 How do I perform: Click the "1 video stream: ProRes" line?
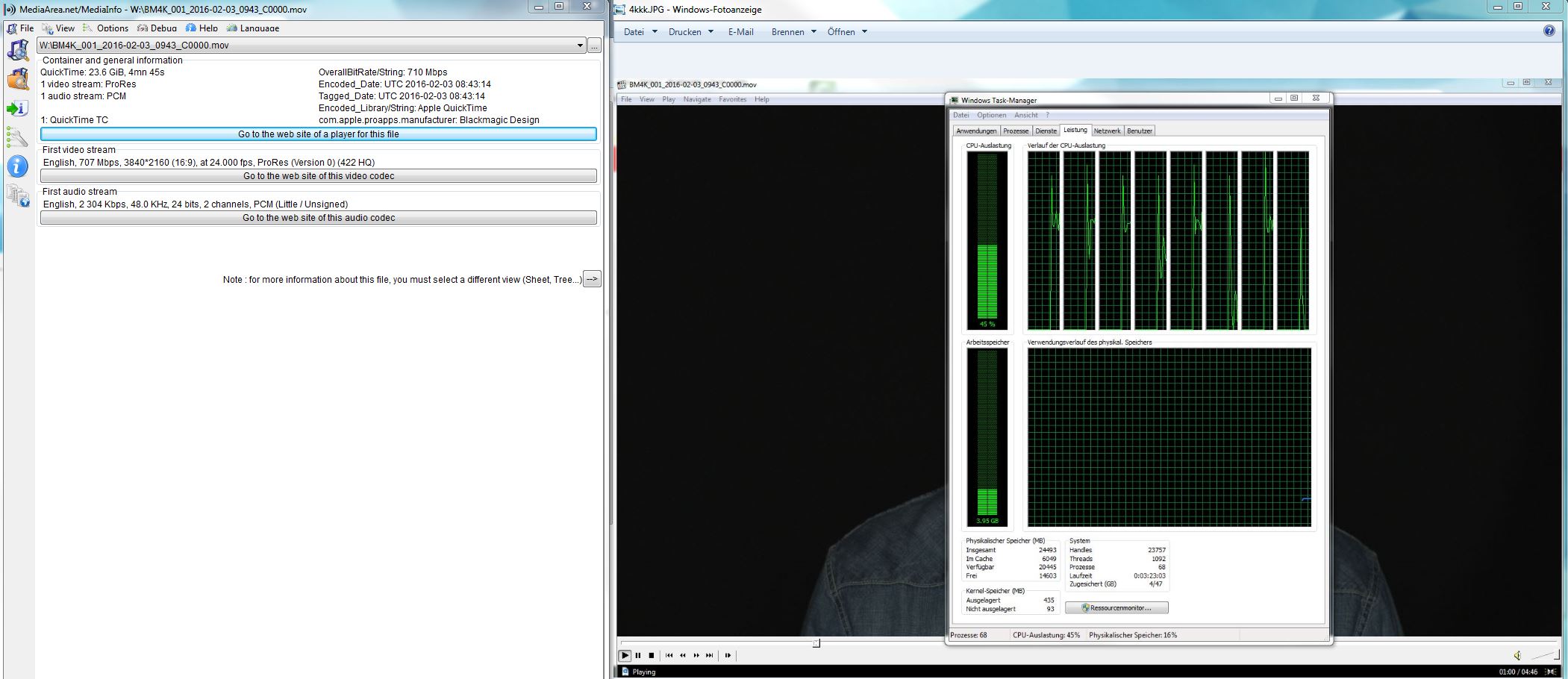(x=88, y=84)
